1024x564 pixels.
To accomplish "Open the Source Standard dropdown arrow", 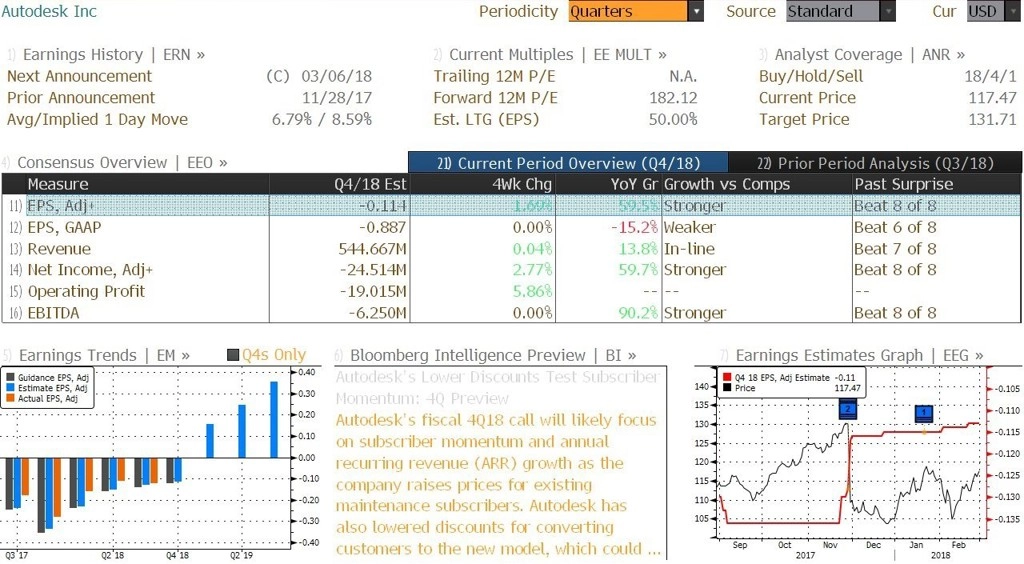I will (888, 11).
